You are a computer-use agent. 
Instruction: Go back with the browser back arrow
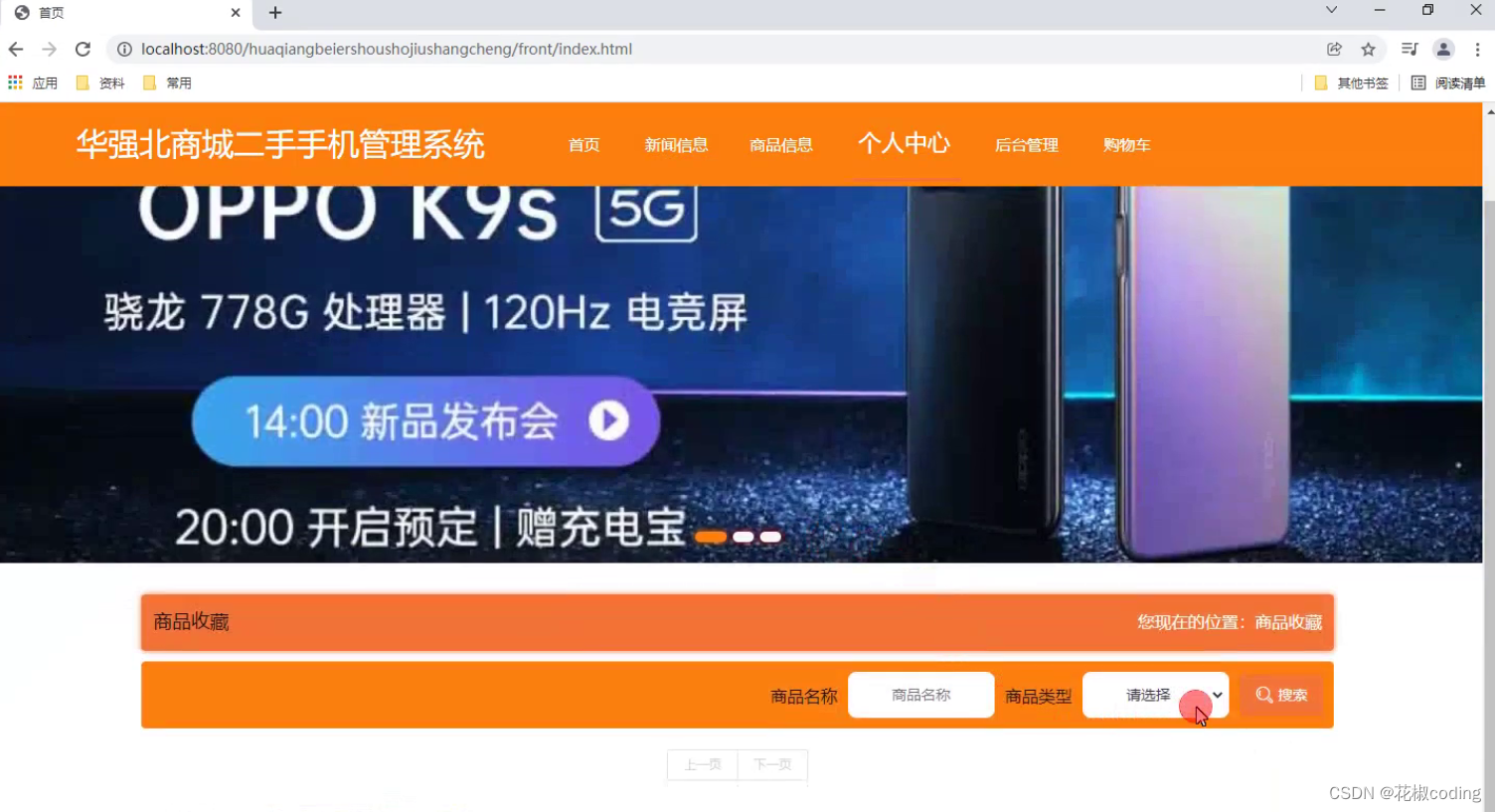click(x=16, y=49)
